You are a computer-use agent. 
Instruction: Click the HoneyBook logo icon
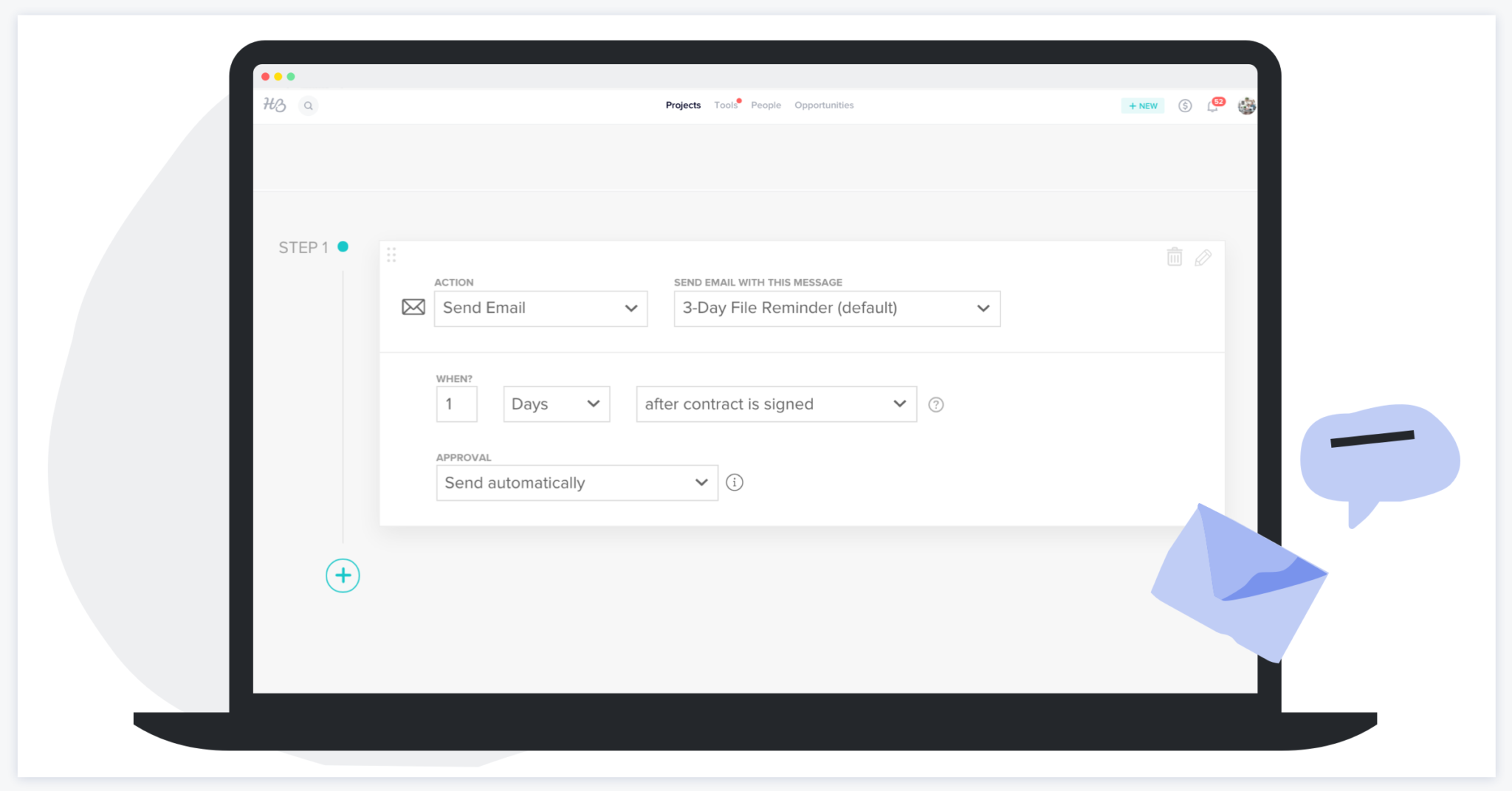pyautogui.click(x=275, y=105)
